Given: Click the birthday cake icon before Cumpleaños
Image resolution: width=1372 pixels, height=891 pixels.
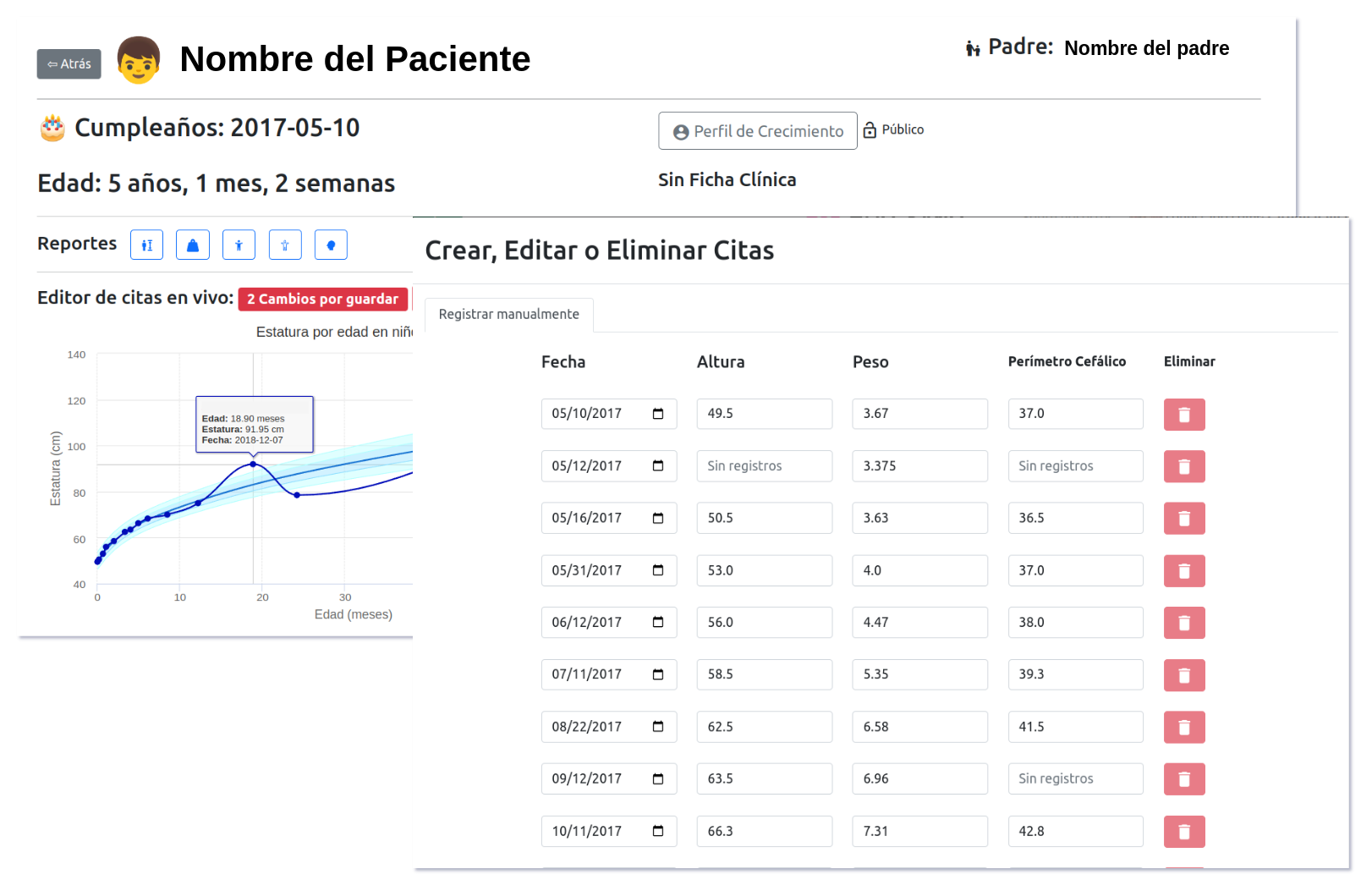Looking at the screenshot, I should pyautogui.click(x=53, y=127).
